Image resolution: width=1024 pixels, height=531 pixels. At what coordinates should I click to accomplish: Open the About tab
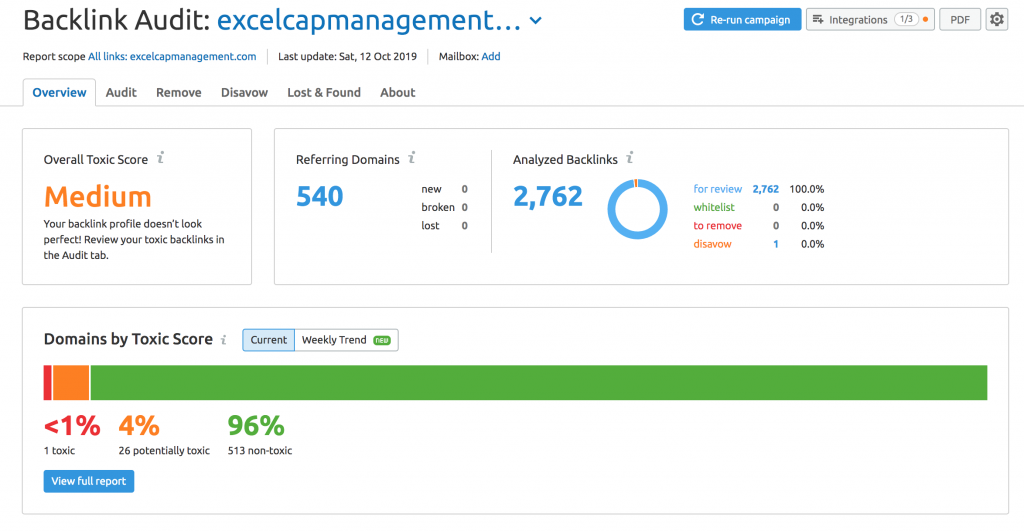[398, 92]
